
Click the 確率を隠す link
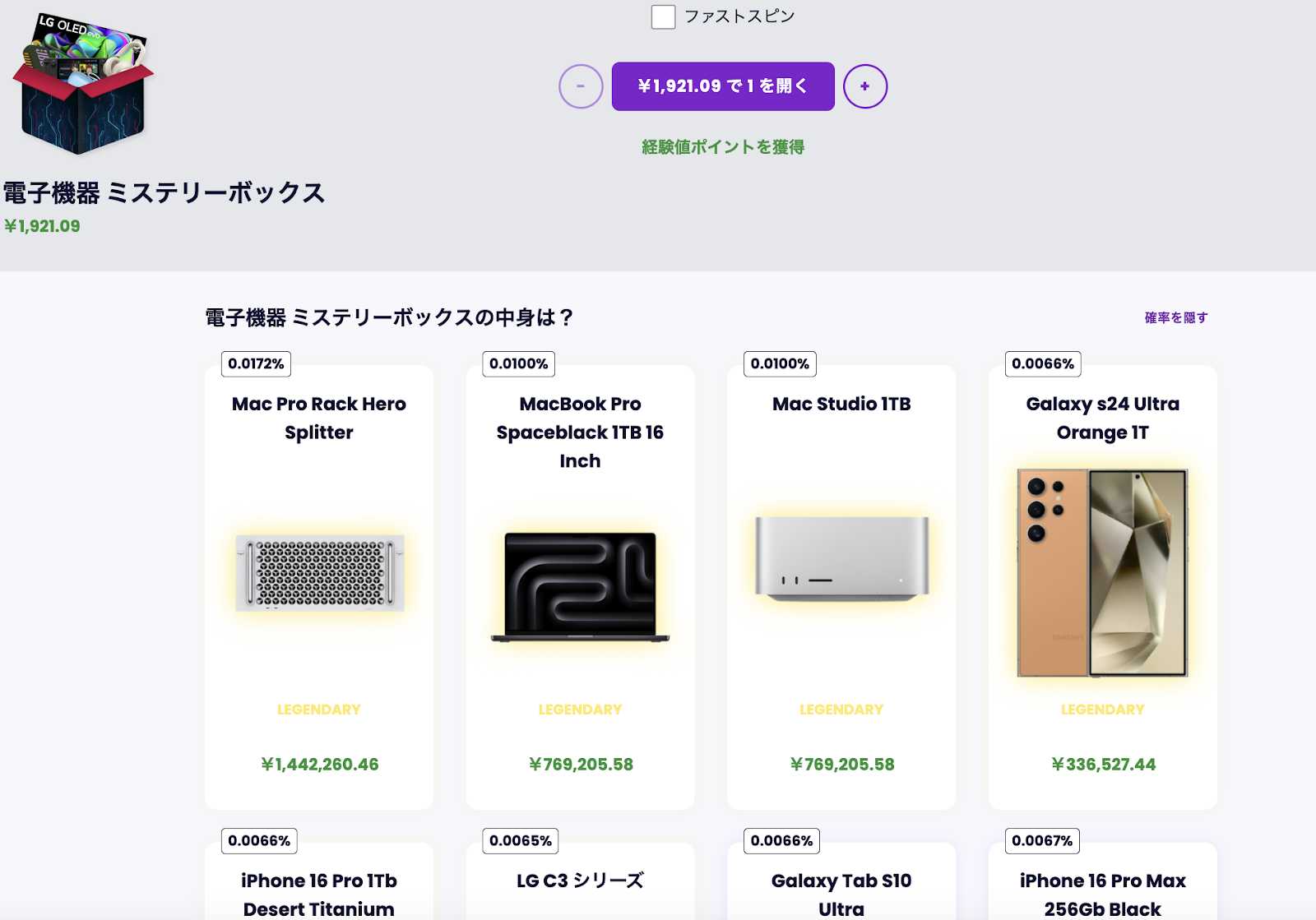[1176, 317]
